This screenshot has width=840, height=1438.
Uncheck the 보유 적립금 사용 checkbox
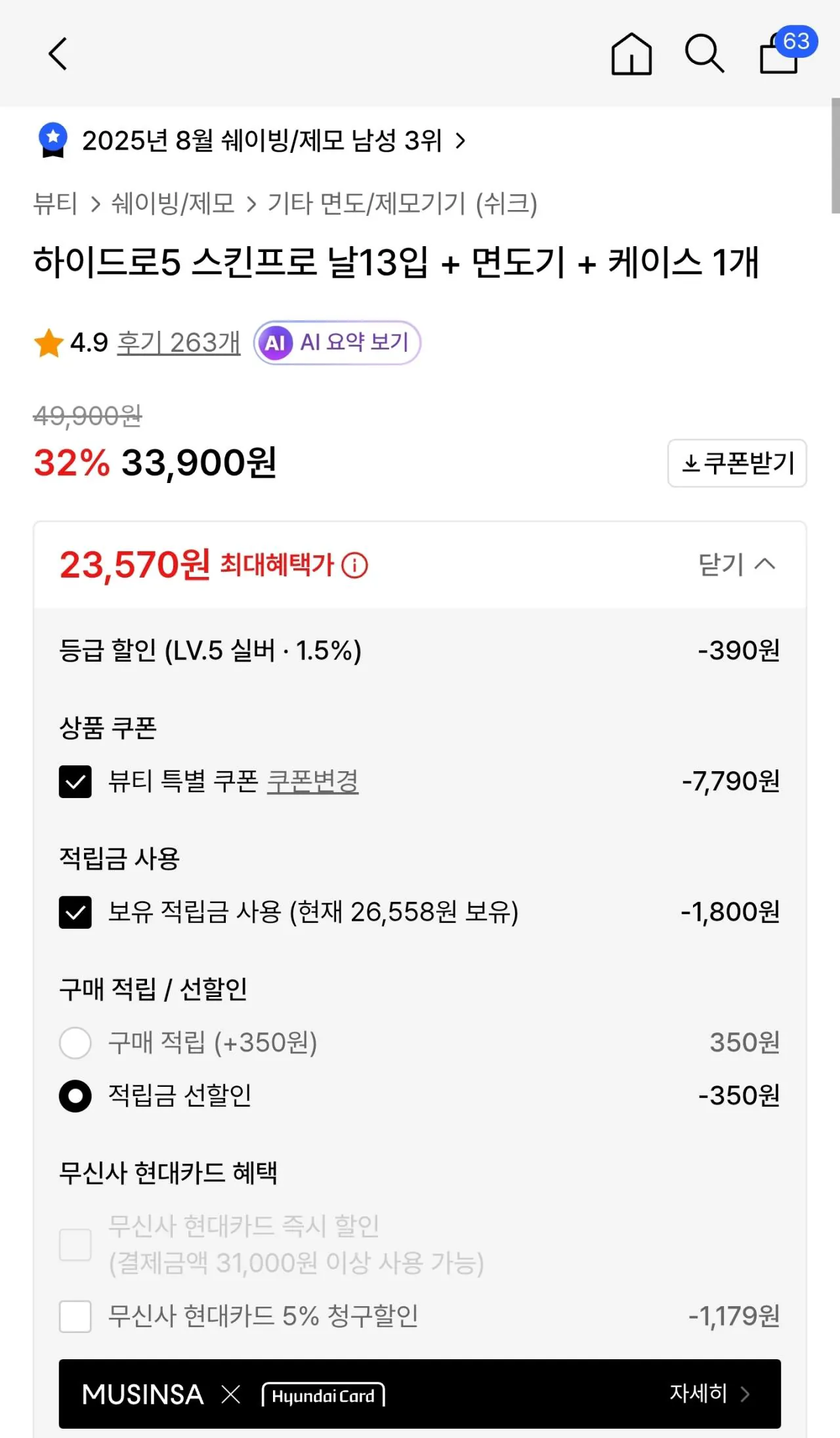(75, 912)
